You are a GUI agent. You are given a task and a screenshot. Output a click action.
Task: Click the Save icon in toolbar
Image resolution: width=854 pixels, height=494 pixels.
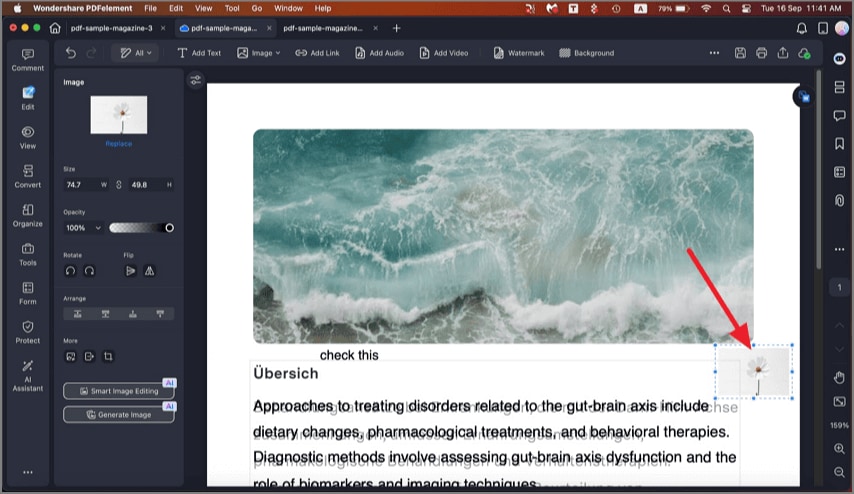pyautogui.click(x=740, y=53)
